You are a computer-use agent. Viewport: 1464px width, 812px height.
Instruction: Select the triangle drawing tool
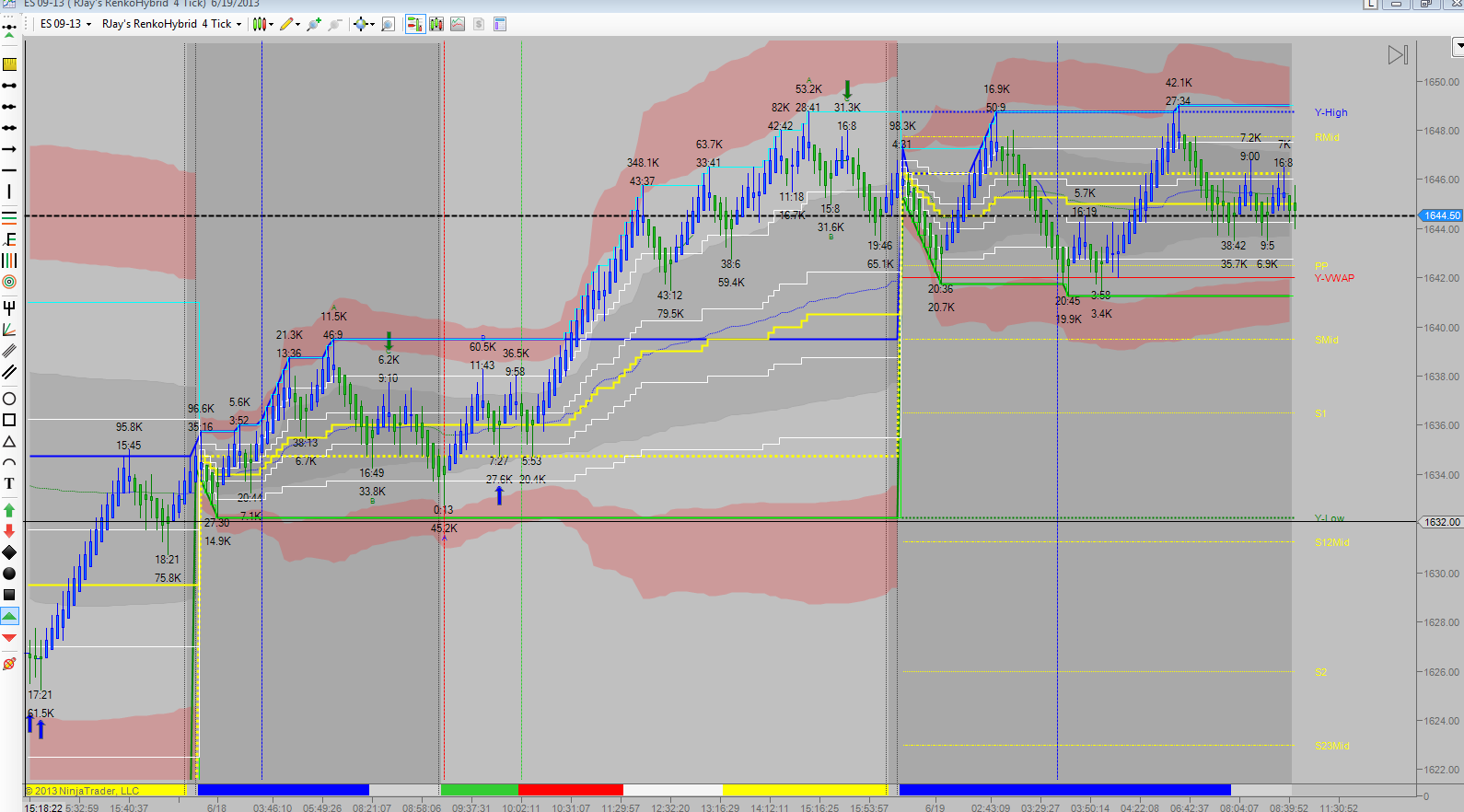coord(9,442)
